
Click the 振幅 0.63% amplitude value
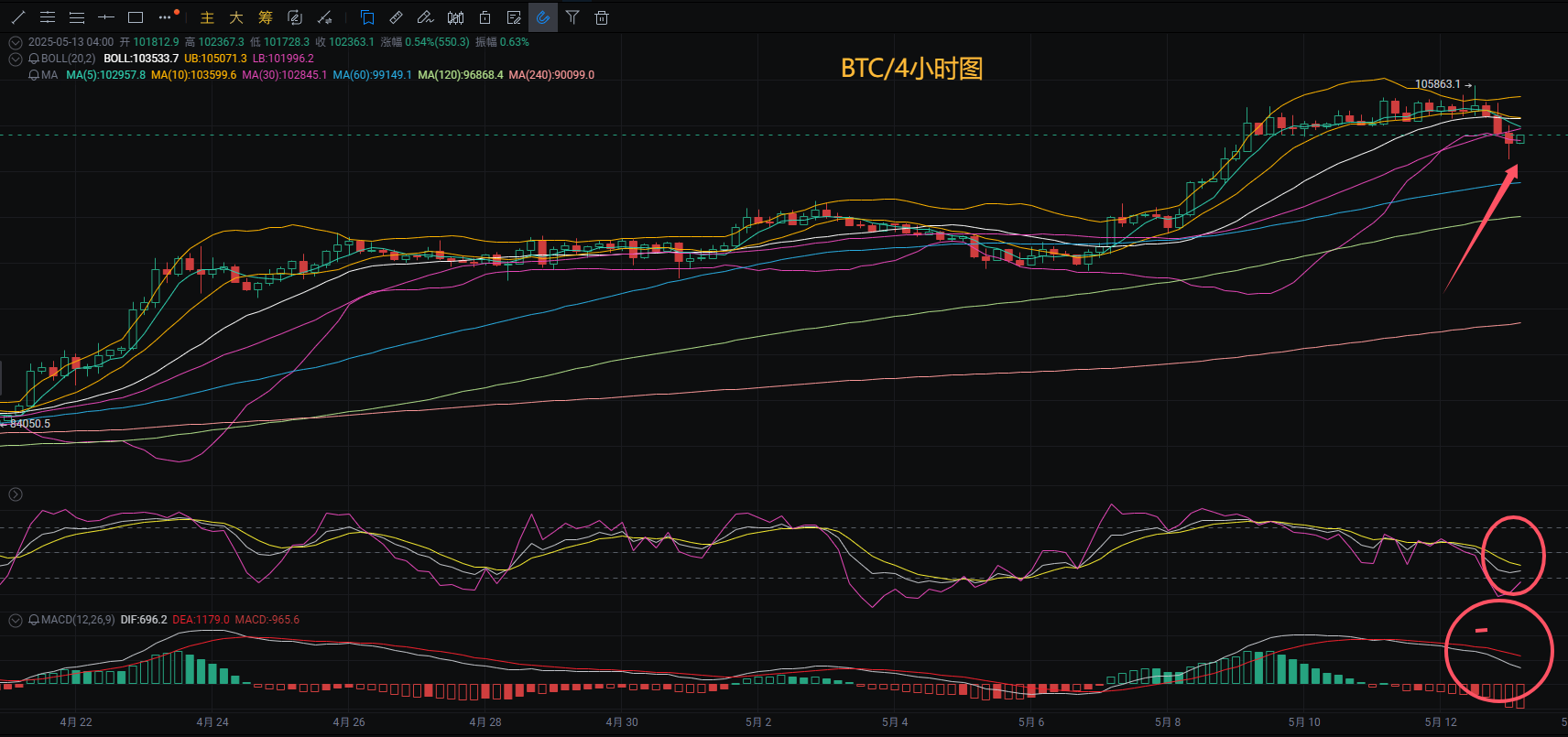[502, 42]
